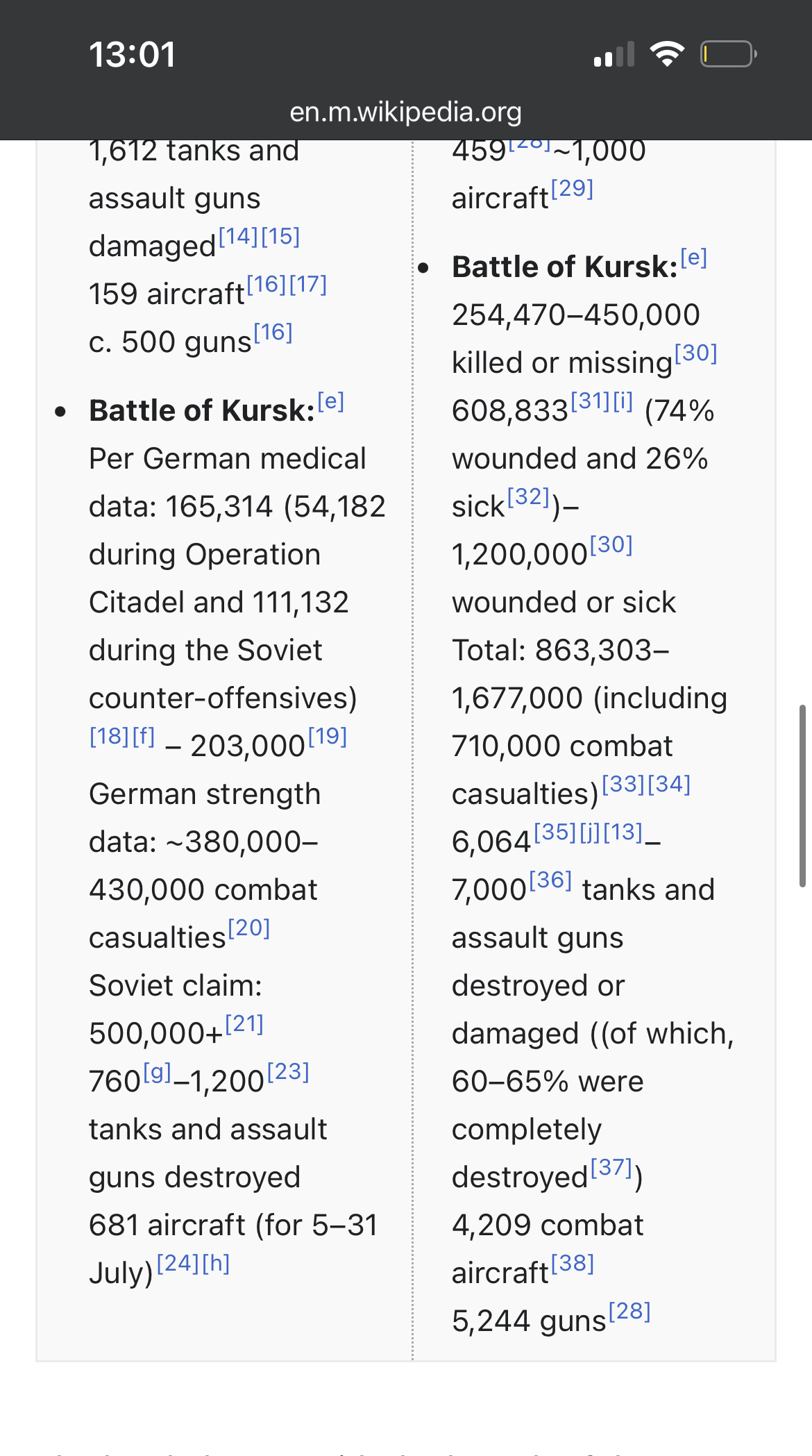Tap the cellular signal bars icon
The image size is (812, 1456).
click(x=614, y=54)
